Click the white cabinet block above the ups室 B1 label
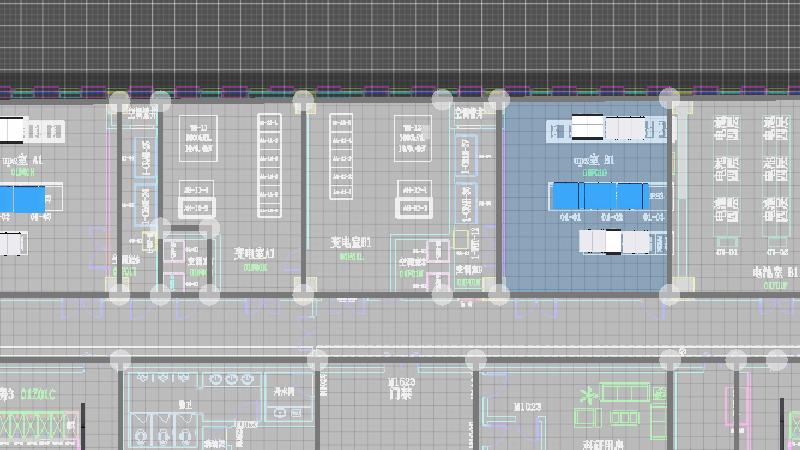 tap(607, 128)
